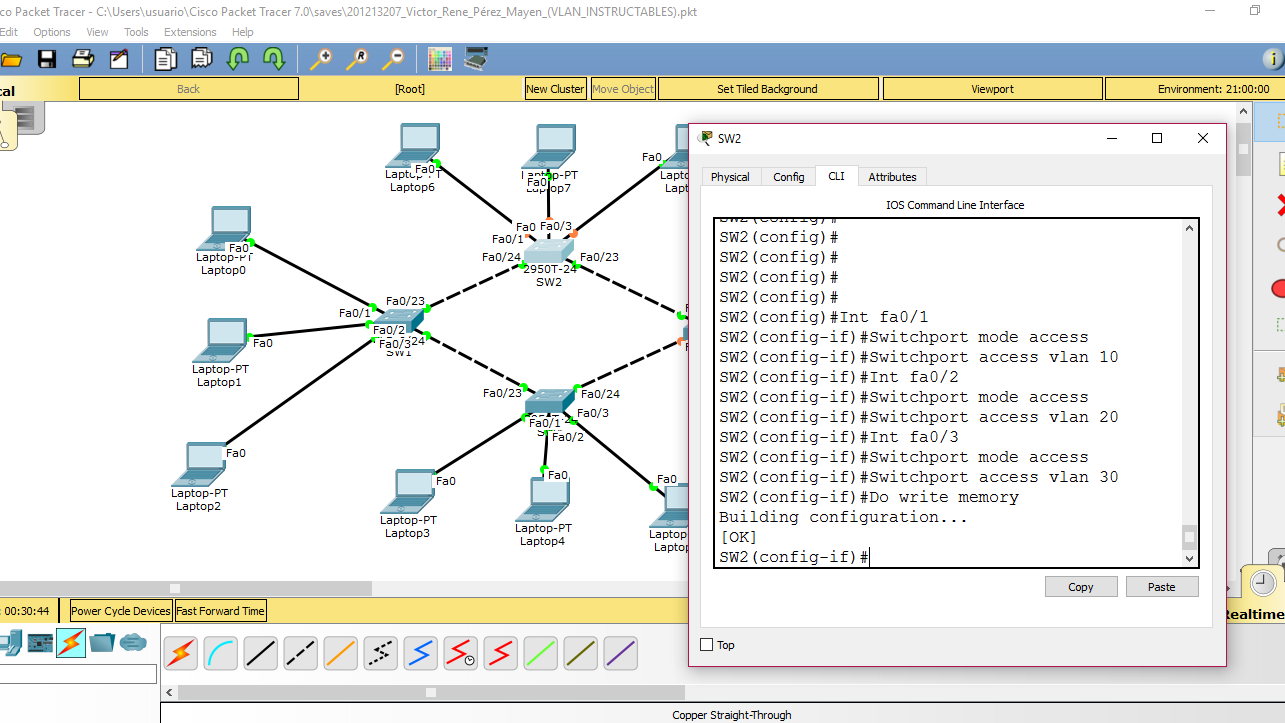The image size is (1285, 723).
Task: Click the [Root] navigation label
Action: pos(410,89)
